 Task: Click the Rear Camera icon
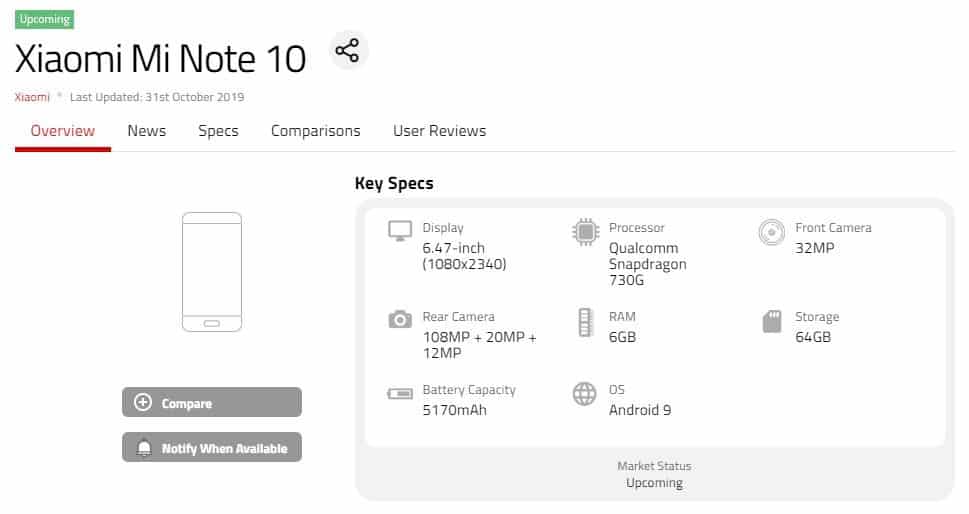400,320
